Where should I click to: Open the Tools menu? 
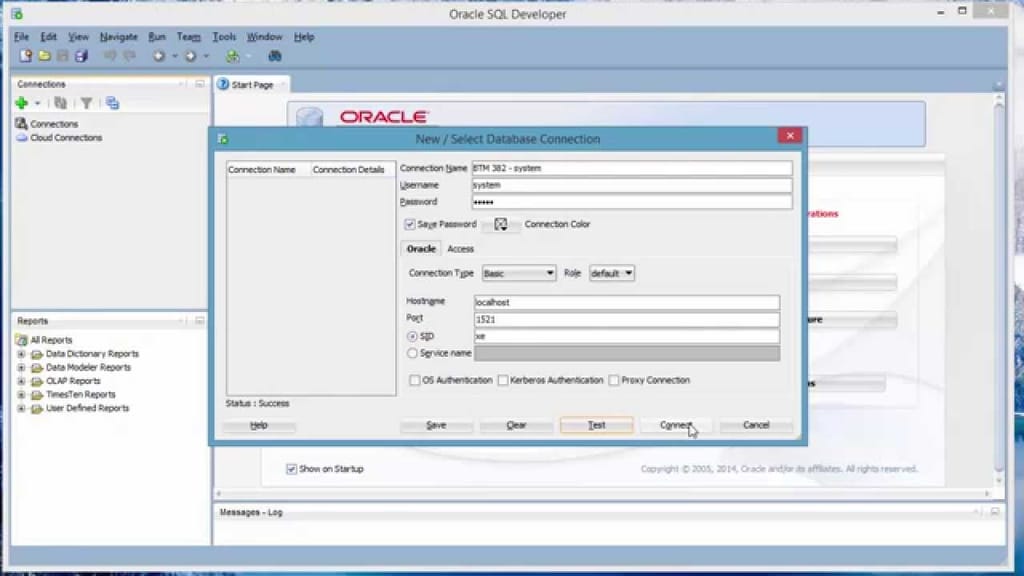coord(223,36)
